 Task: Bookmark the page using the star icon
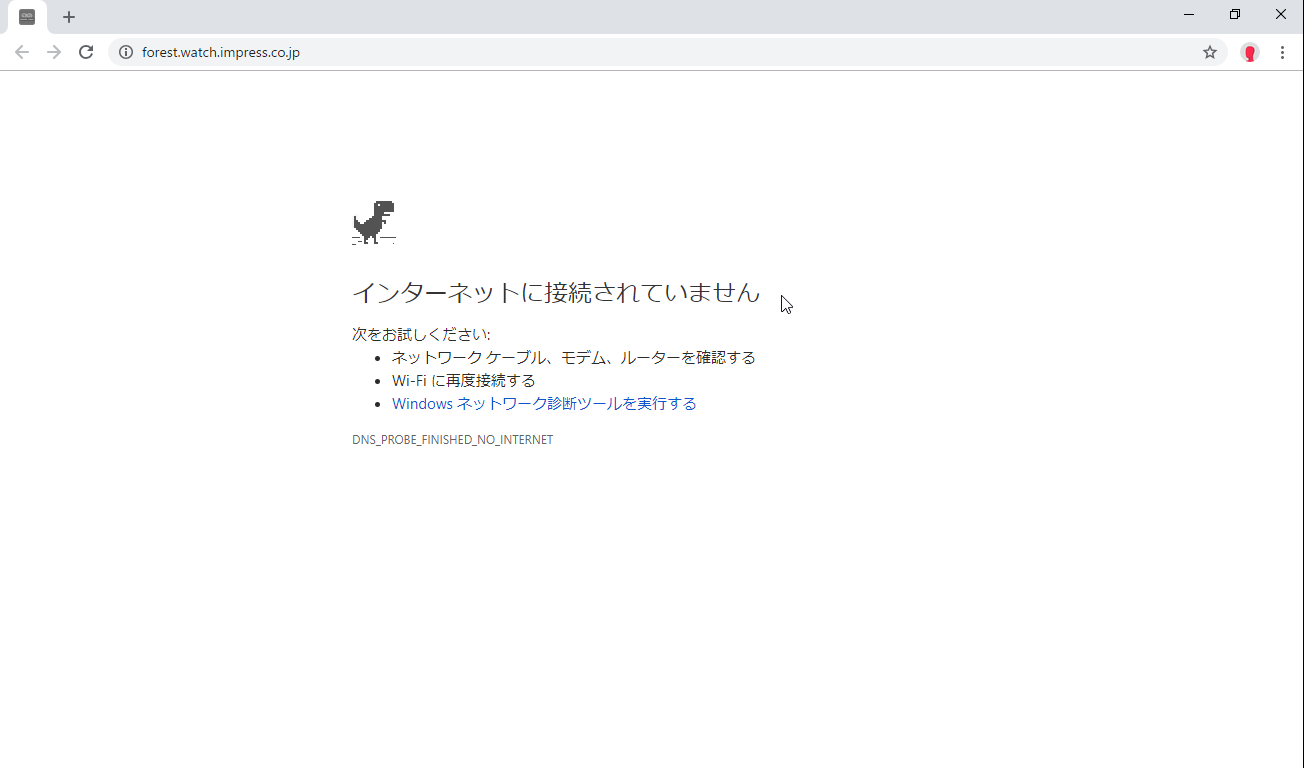1209,52
